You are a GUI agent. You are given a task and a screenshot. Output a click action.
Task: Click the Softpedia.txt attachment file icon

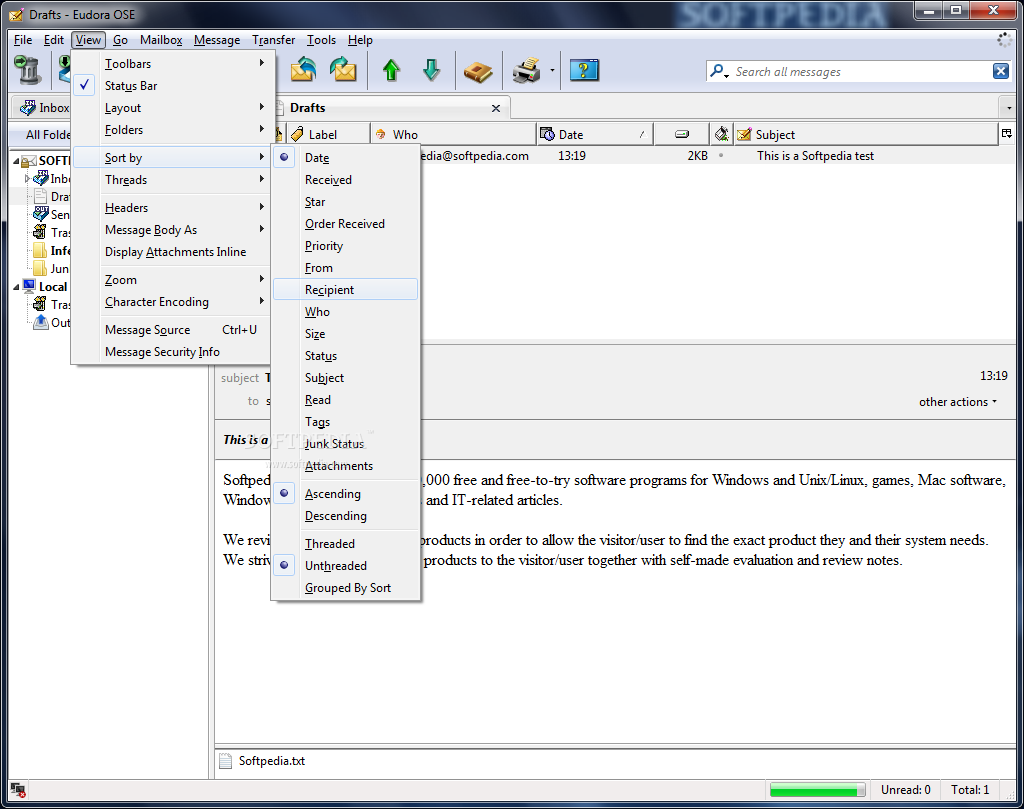(225, 761)
